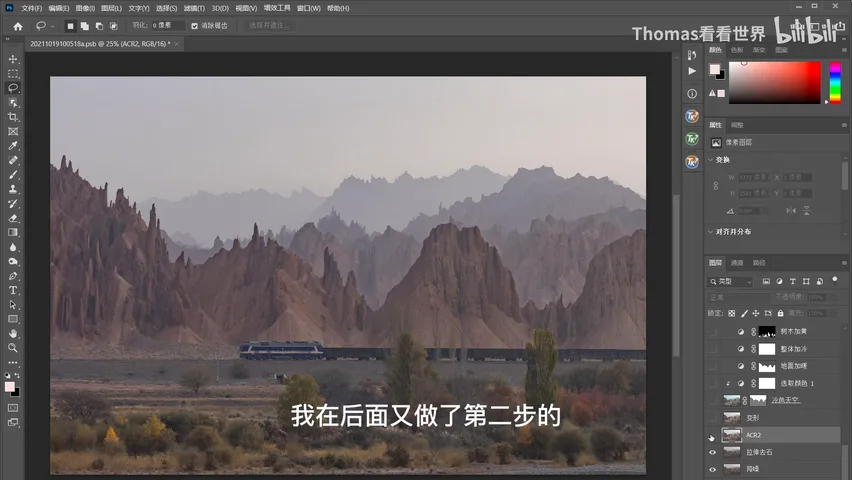Screen dimensions: 852x480
Task: Show the 变形 layer
Action: click(712, 418)
